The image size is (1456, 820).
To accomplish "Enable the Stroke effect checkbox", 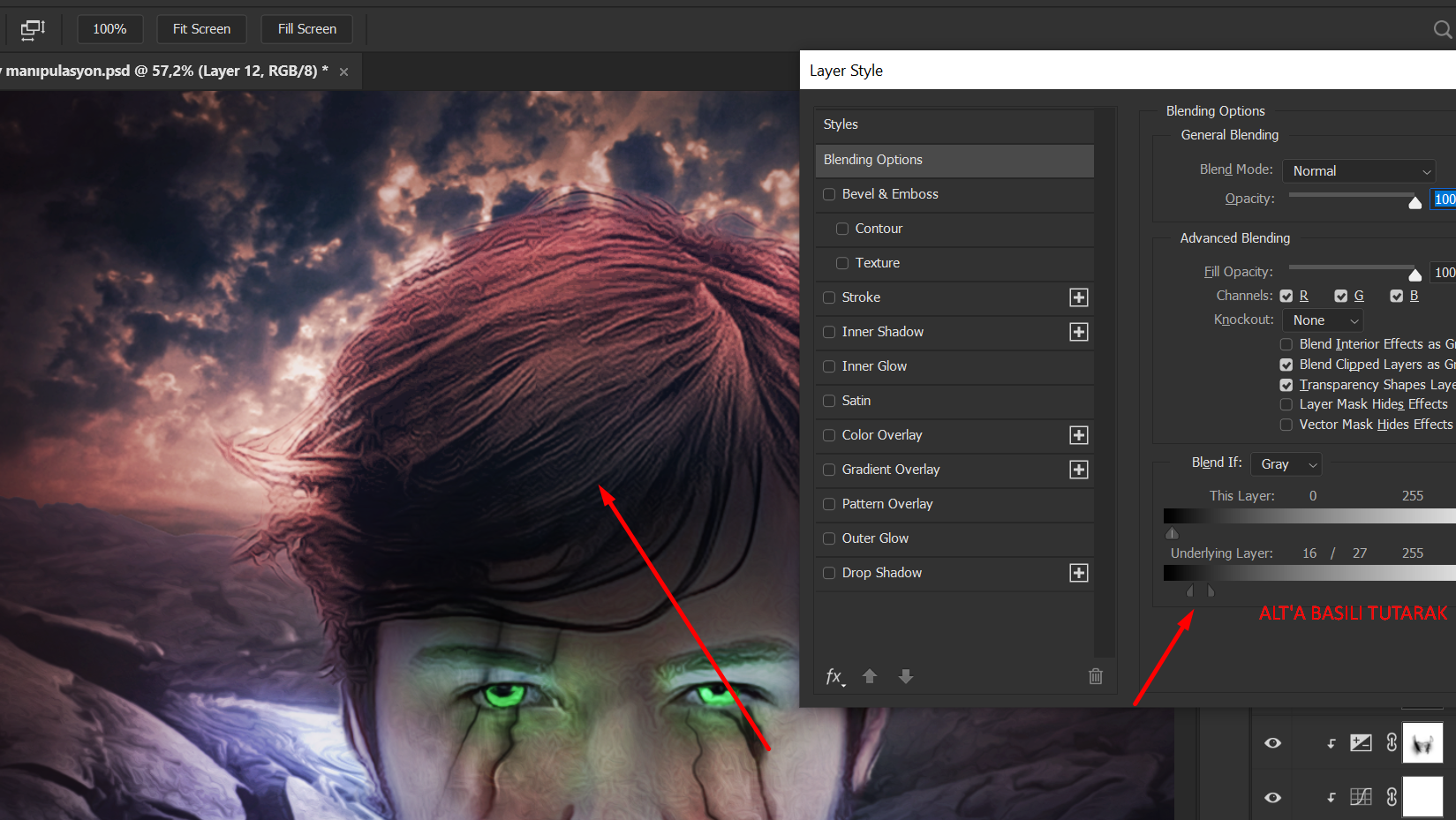I will tap(829, 297).
